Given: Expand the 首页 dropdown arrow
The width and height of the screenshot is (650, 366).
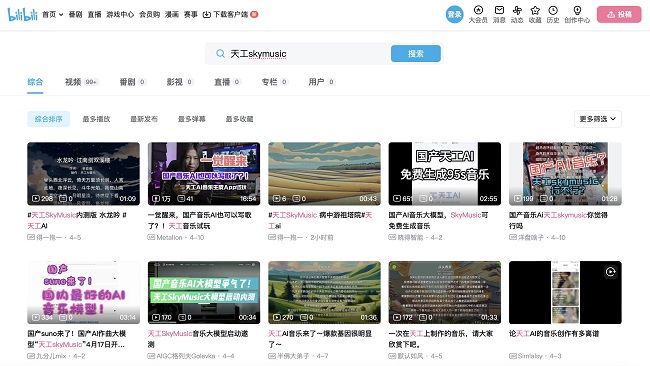Looking at the screenshot, I should coord(61,15).
